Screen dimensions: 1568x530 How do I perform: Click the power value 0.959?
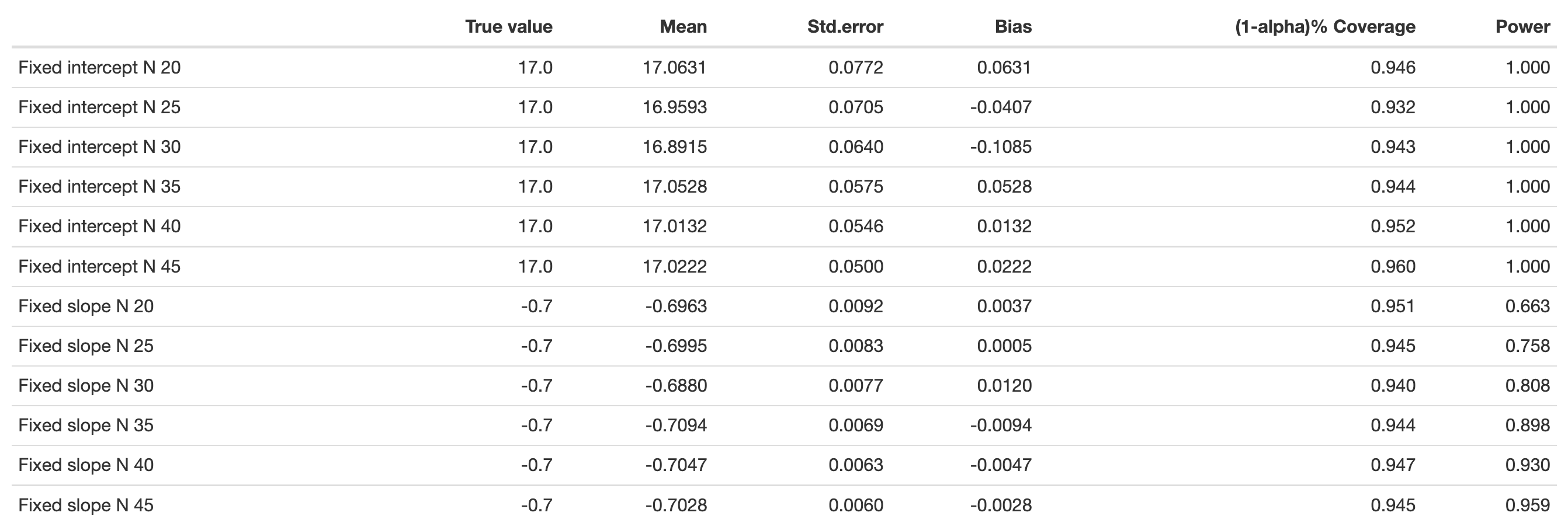pyautogui.click(x=1527, y=505)
